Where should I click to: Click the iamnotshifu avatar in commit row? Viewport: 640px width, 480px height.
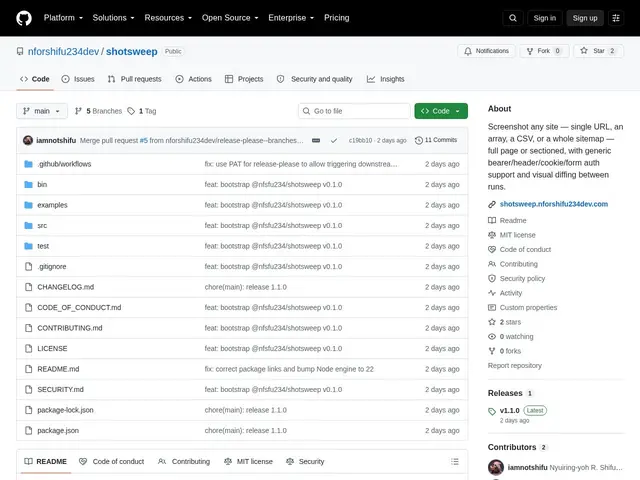pyautogui.click(x=28, y=140)
